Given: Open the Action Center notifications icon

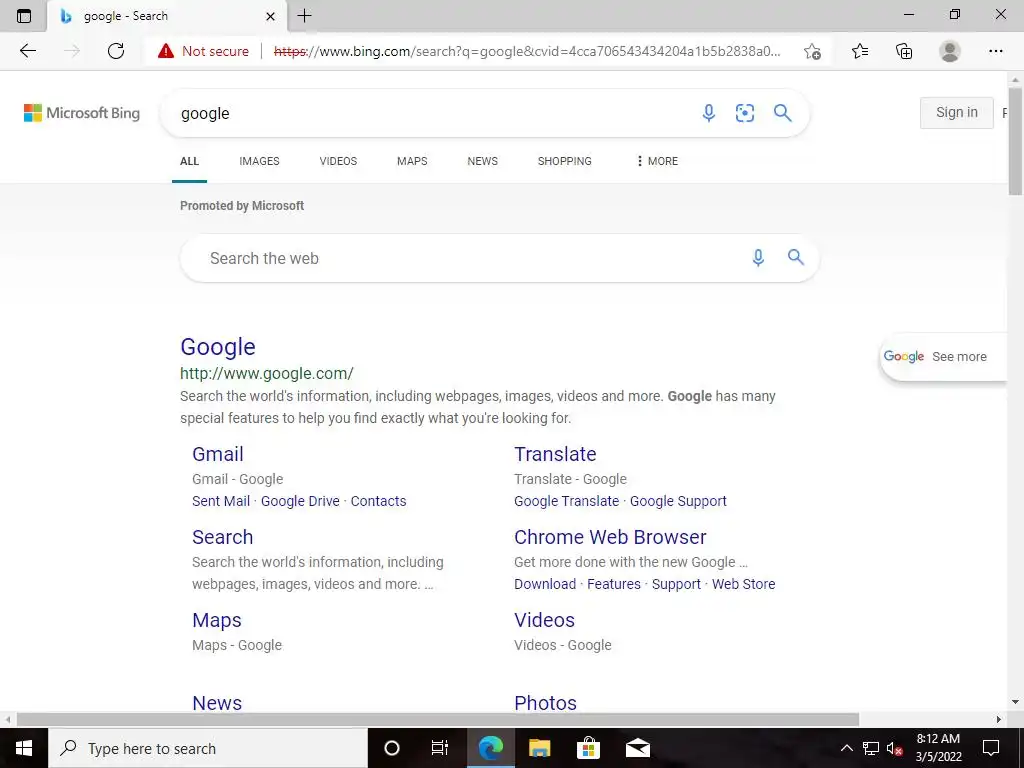Looking at the screenshot, I should (991, 748).
